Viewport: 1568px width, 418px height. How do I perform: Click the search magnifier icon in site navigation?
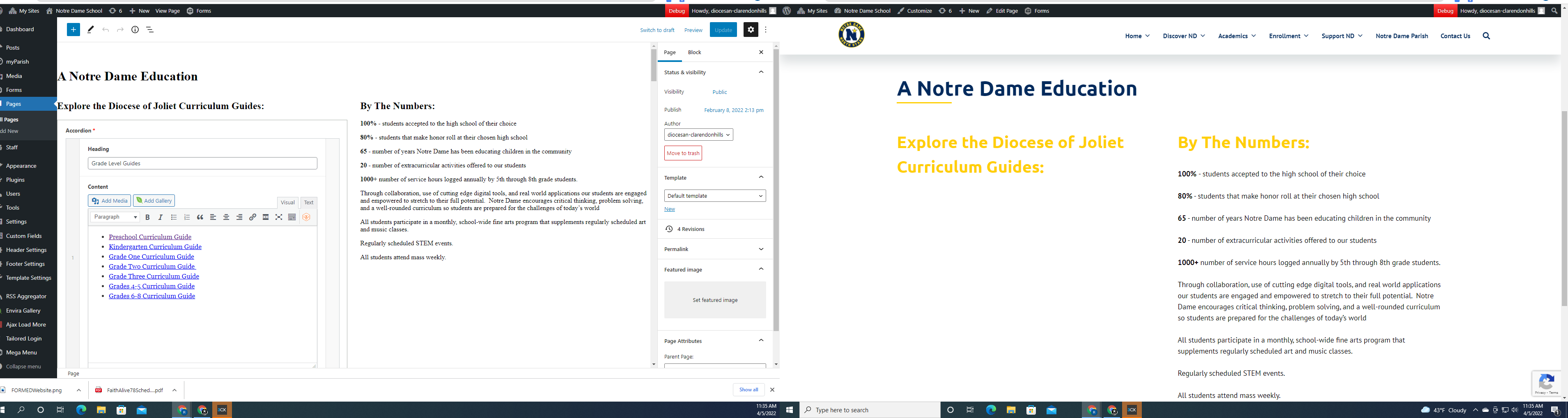pyautogui.click(x=1486, y=36)
